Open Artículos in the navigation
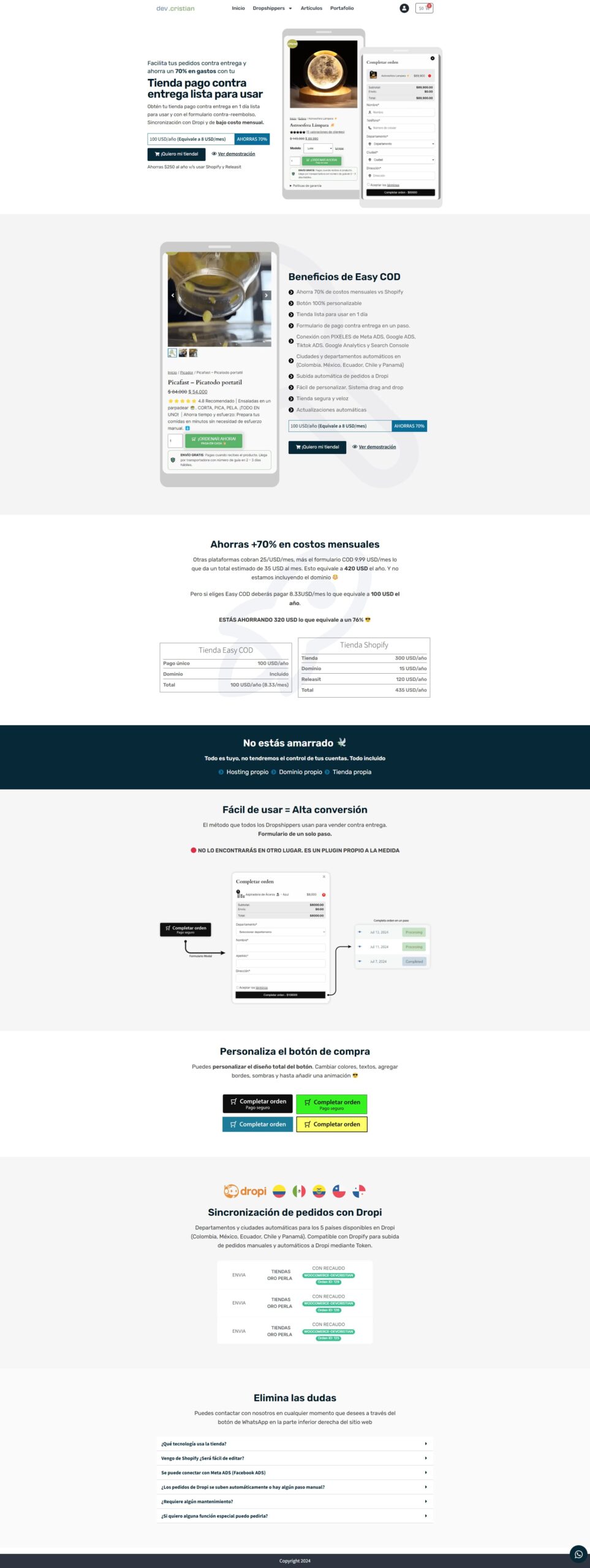Image resolution: width=590 pixels, height=1568 pixels. [311, 9]
